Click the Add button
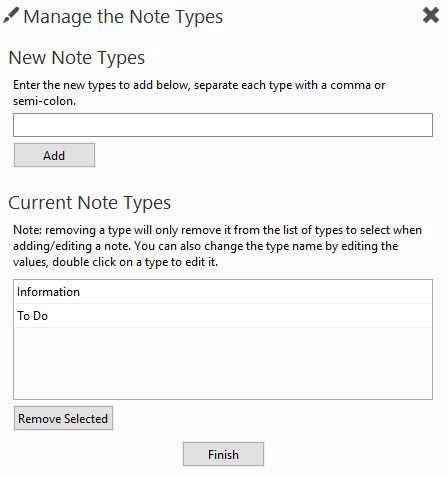 pos(54,155)
